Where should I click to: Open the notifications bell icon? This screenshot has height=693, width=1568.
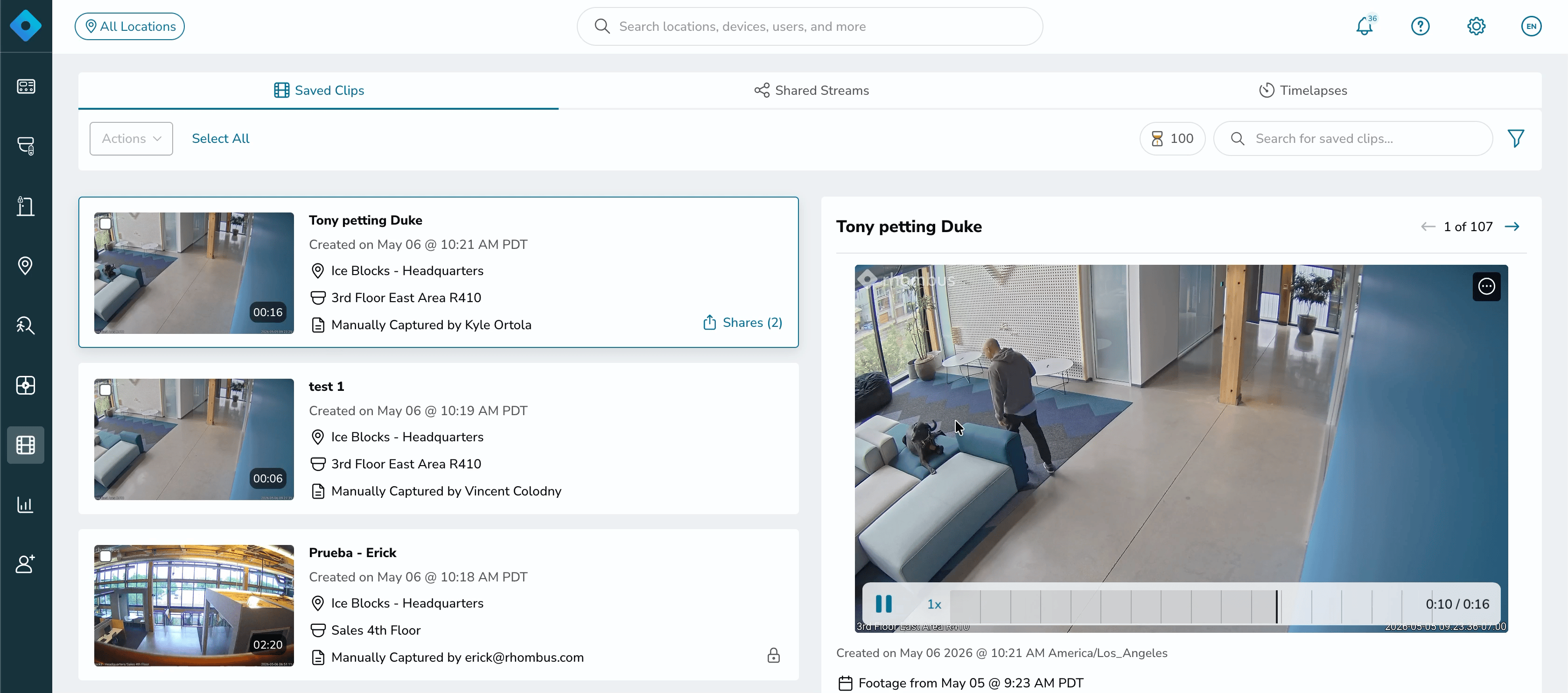pos(1364,26)
